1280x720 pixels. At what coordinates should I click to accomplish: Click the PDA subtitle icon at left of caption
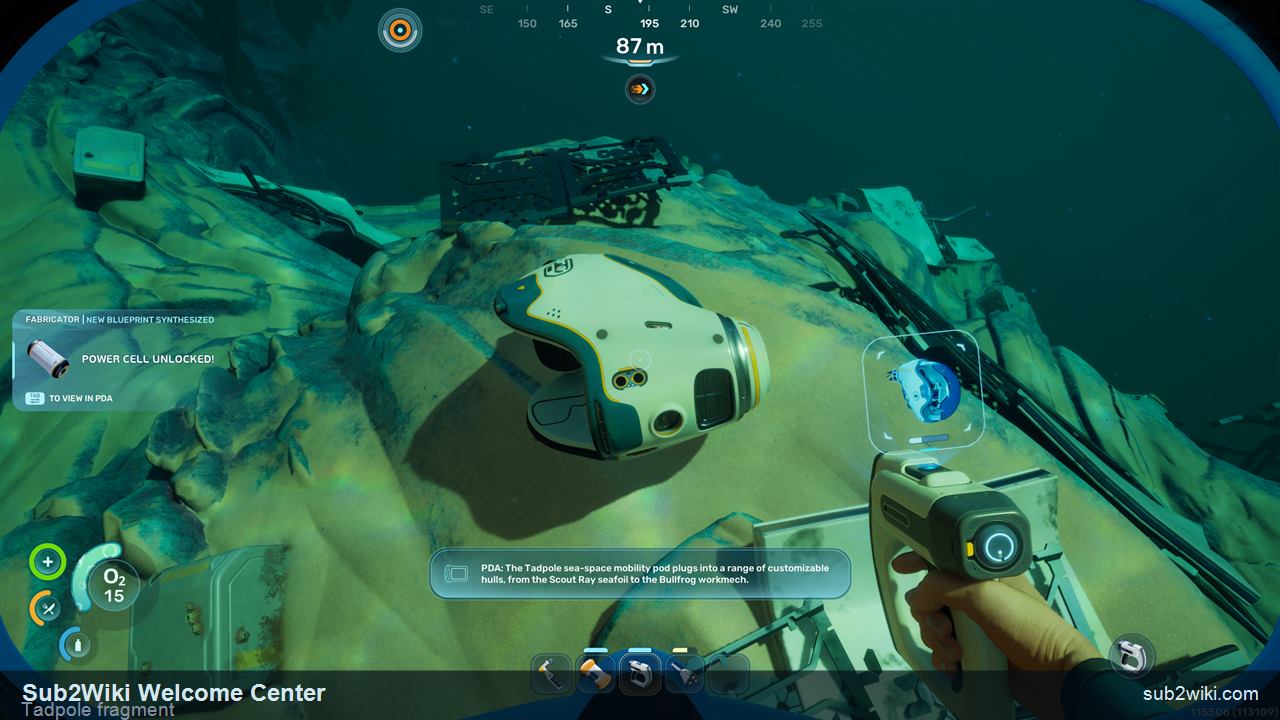pyautogui.click(x=456, y=574)
